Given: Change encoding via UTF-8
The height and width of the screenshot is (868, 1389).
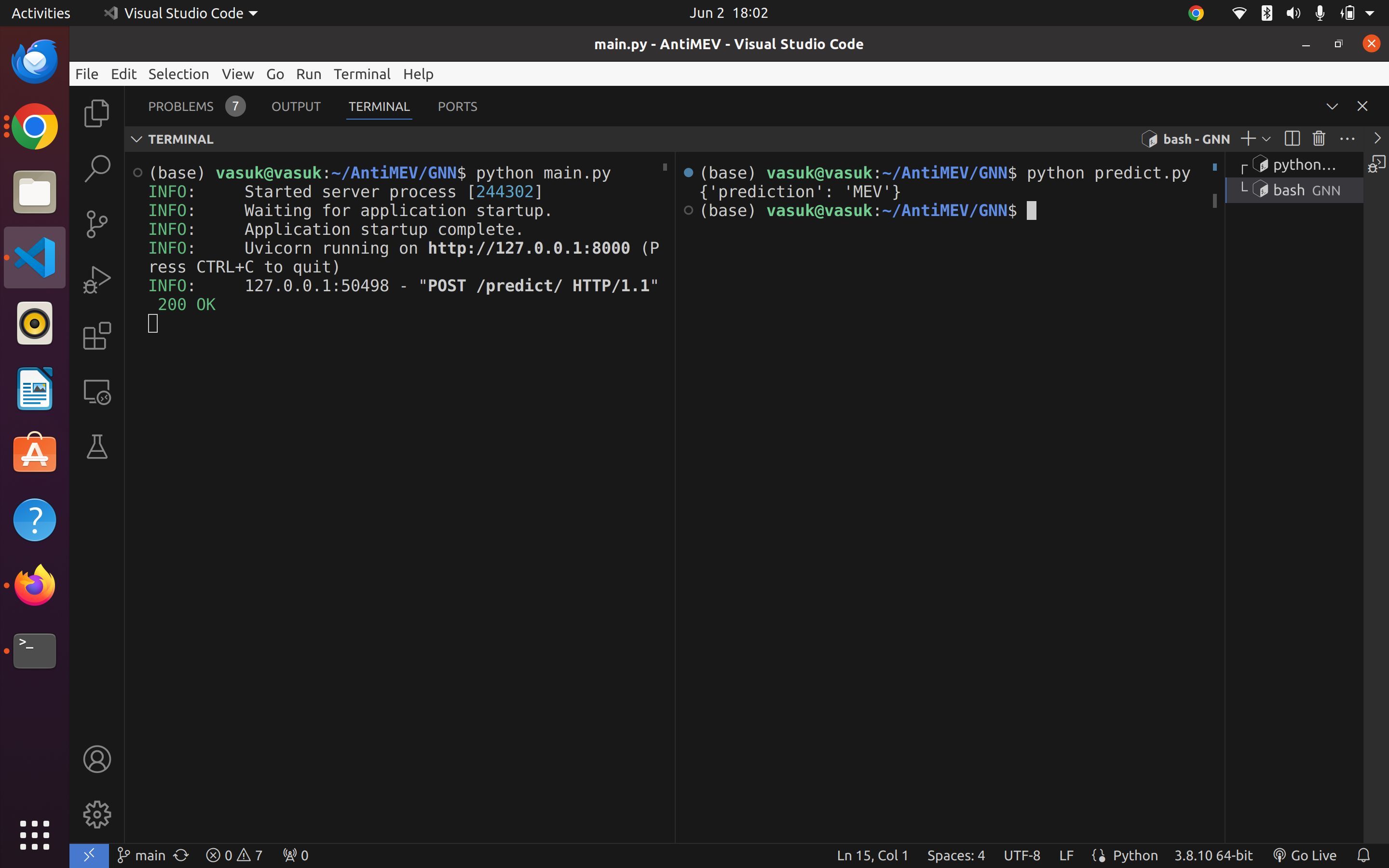Looking at the screenshot, I should click(x=1021, y=855).
